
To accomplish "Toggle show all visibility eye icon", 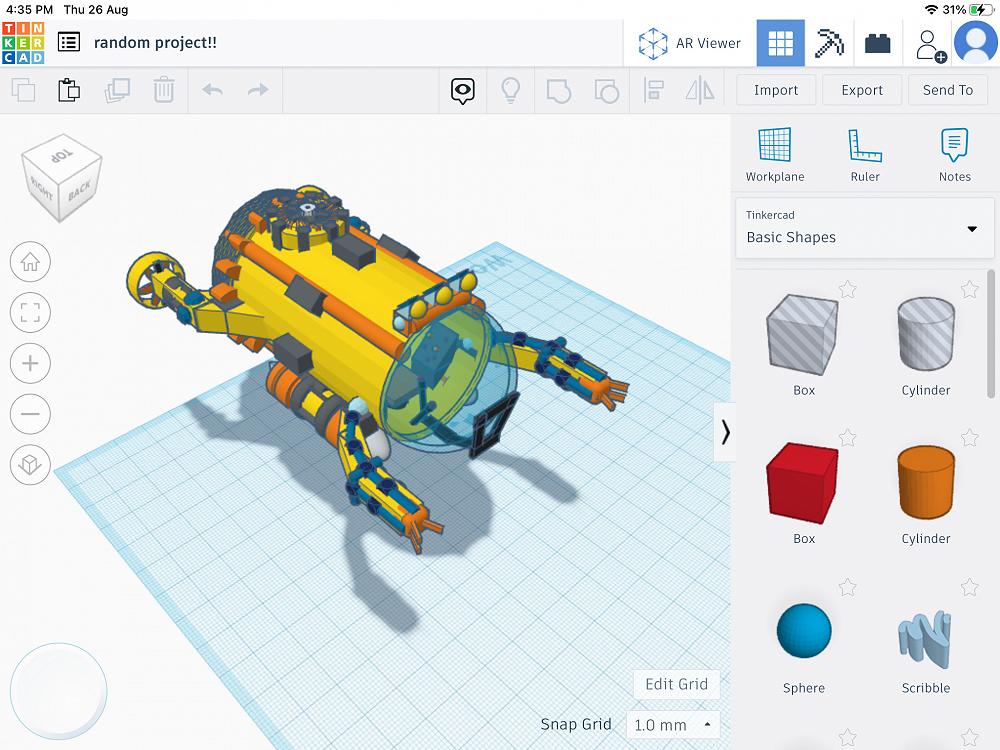I will tap(462, 91).
